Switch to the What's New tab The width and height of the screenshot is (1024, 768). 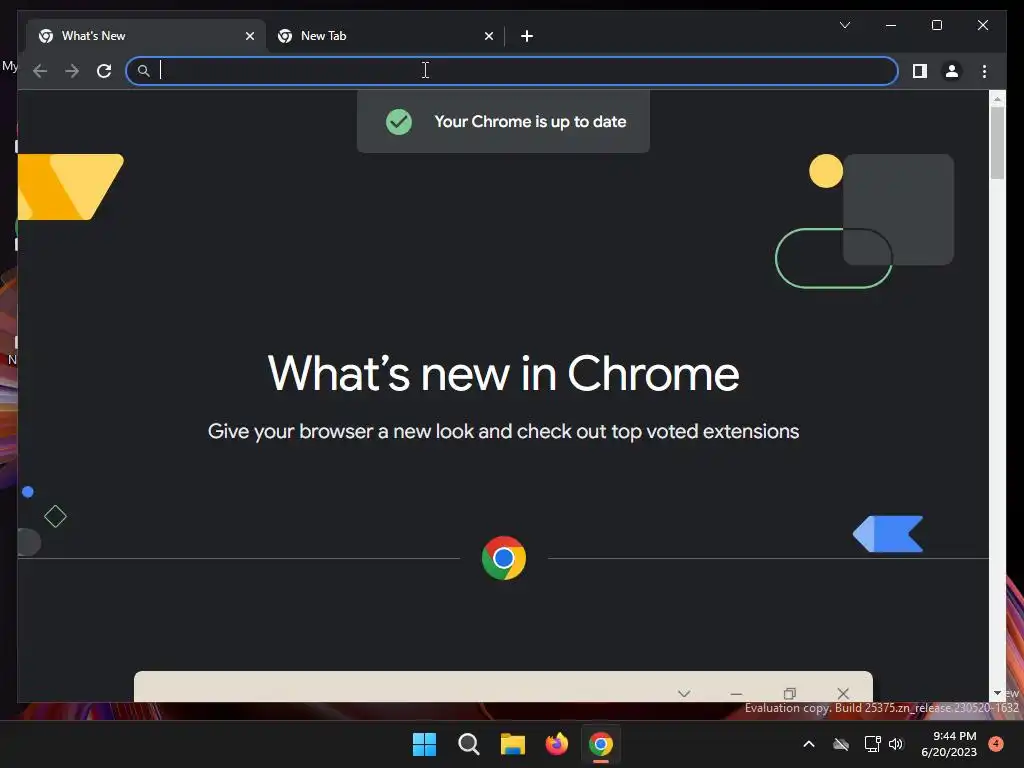click(x=146, y=36)
